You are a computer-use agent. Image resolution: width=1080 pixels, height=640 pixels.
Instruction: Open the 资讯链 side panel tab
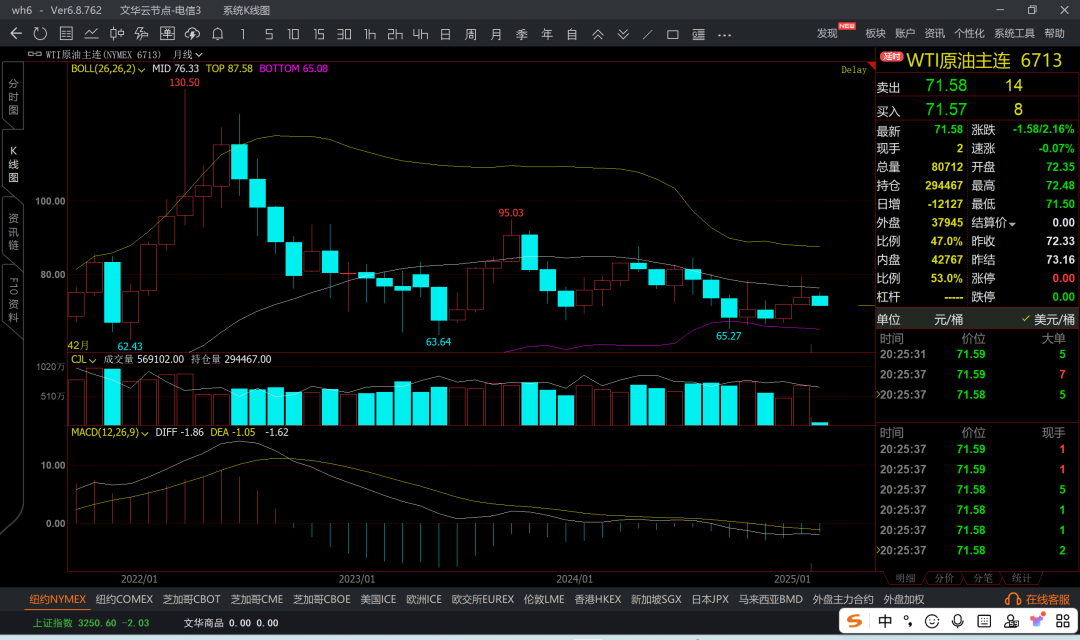point(13,232)
